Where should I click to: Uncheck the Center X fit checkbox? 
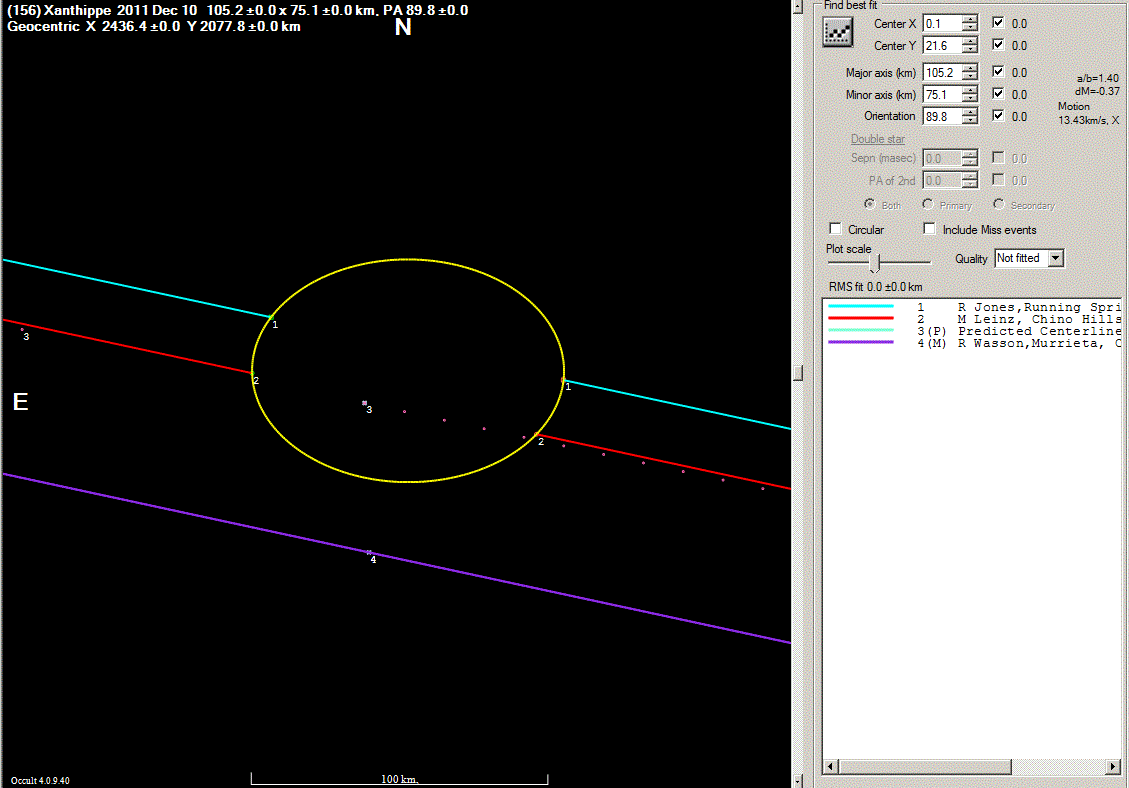[998, 23]
